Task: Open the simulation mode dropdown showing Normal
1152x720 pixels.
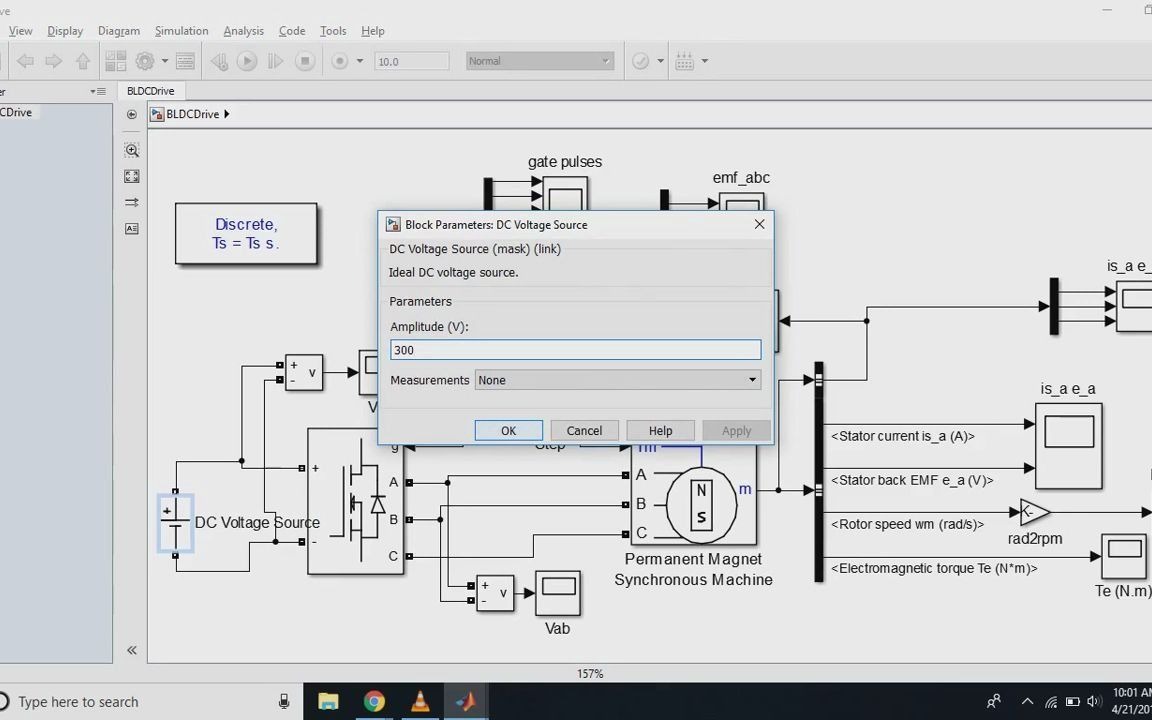Action: [x=605, y=61]
